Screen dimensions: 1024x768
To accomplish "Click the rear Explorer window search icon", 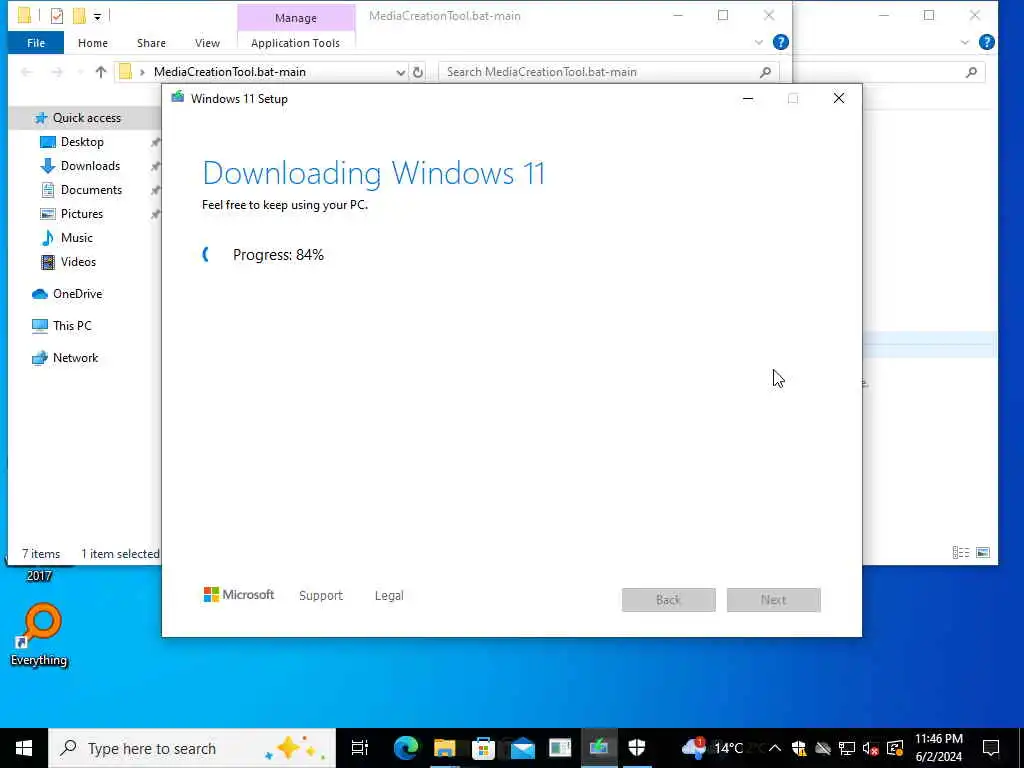I will [971, 72].
